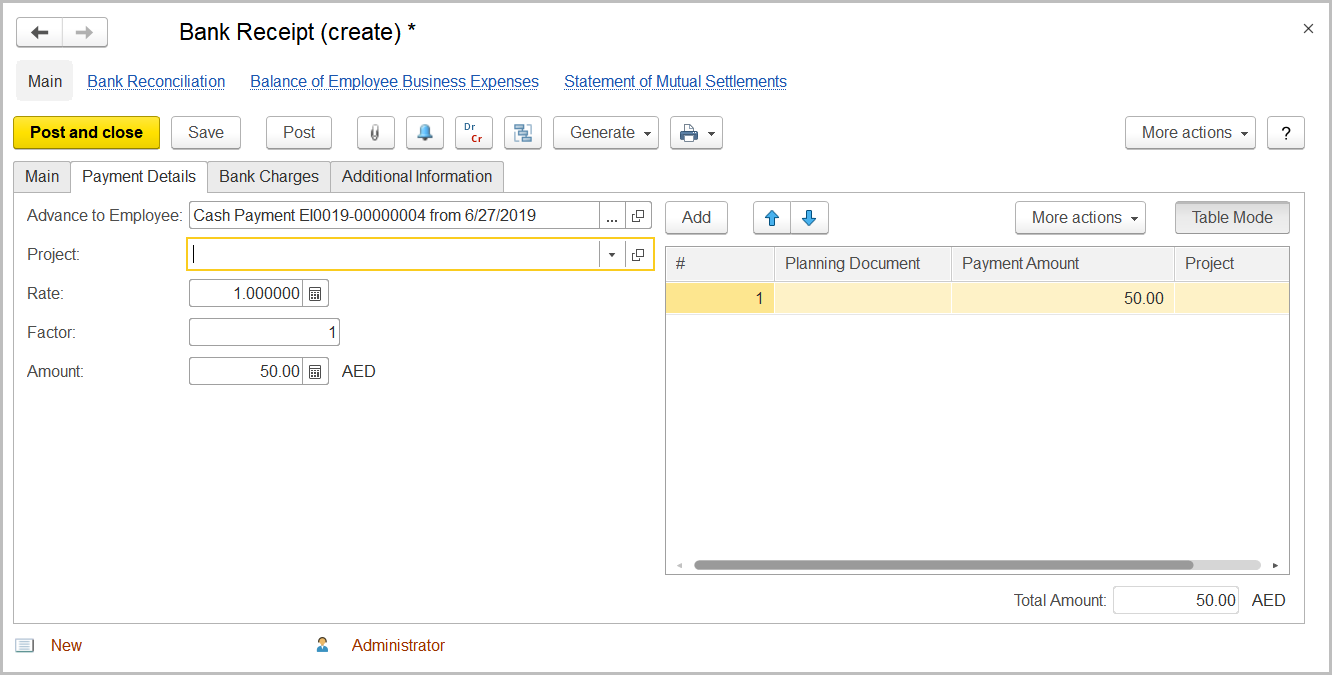The width and height of the screenshot is (1332, 675).
Task: Expand the Project field dropdown
Action: pyautogui.click(x=611, y=254)
